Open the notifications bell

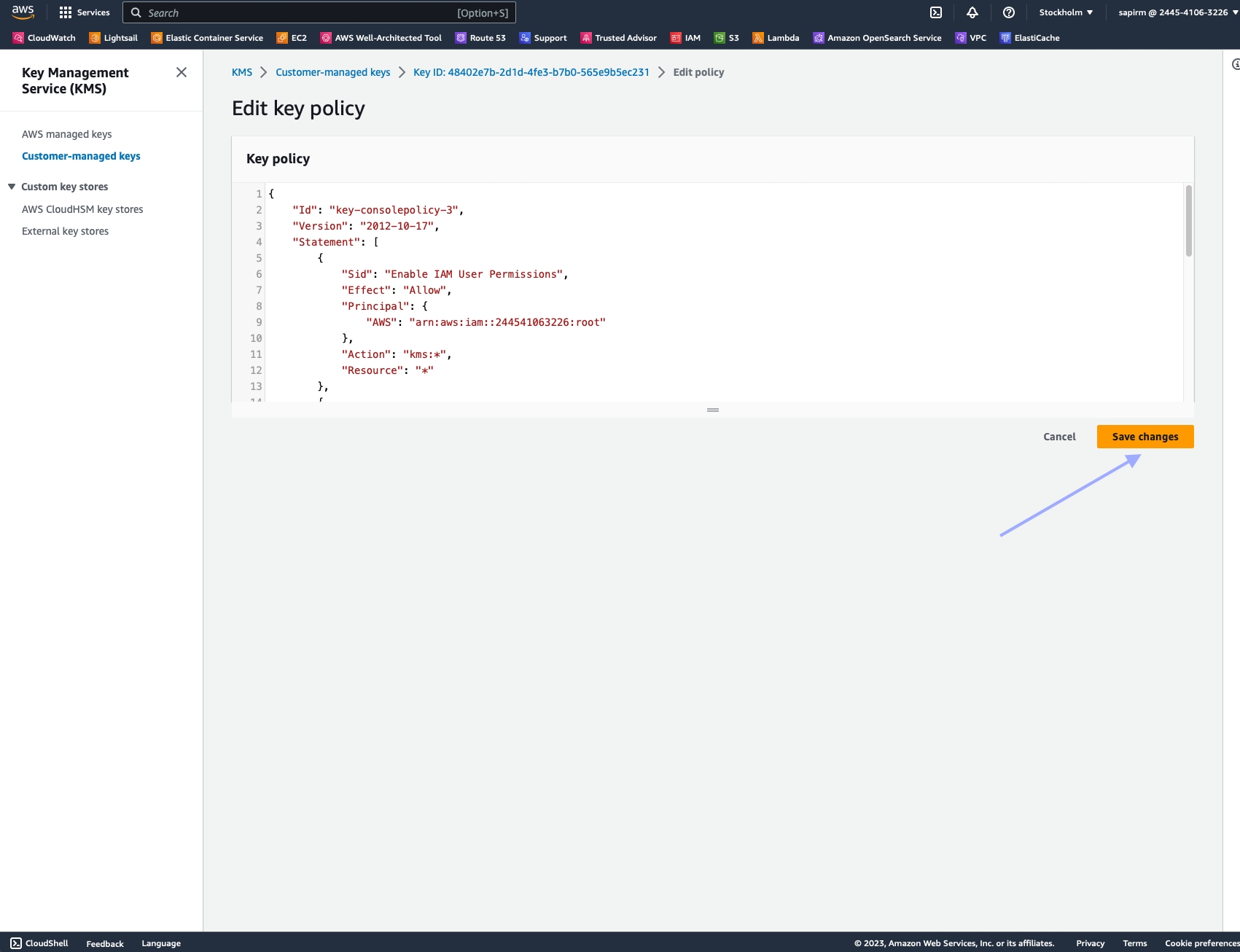tap(972, 12)
